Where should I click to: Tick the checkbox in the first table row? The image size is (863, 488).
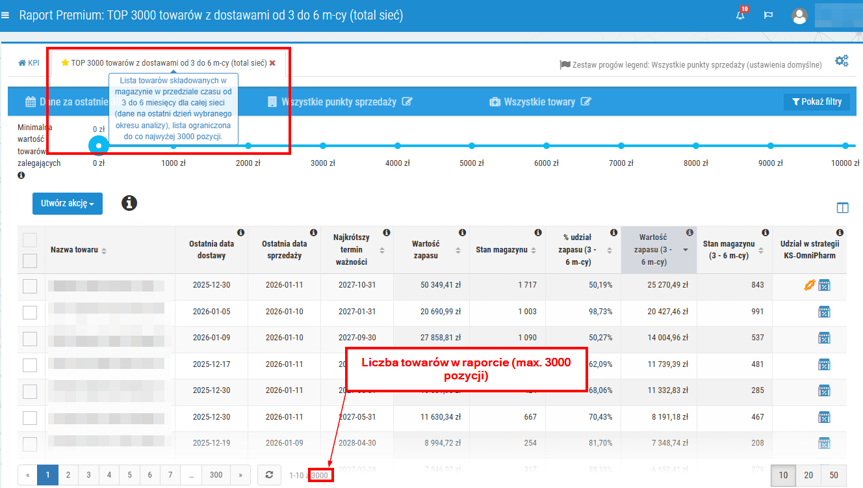30,286
